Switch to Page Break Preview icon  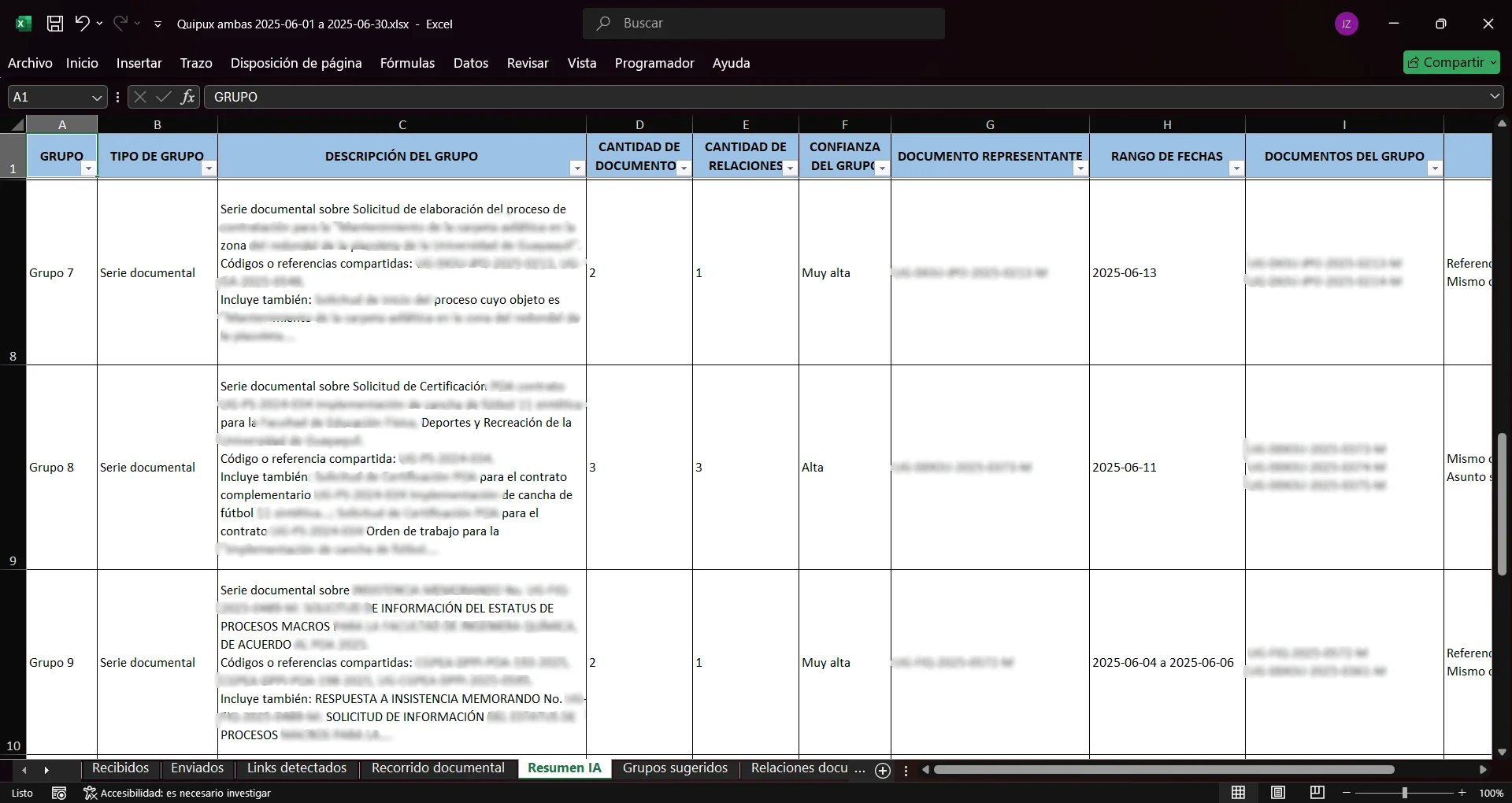click(1317, 793)
